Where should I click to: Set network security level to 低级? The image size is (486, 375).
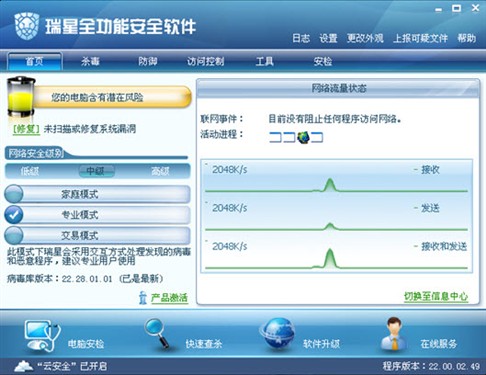pos(30,171)
